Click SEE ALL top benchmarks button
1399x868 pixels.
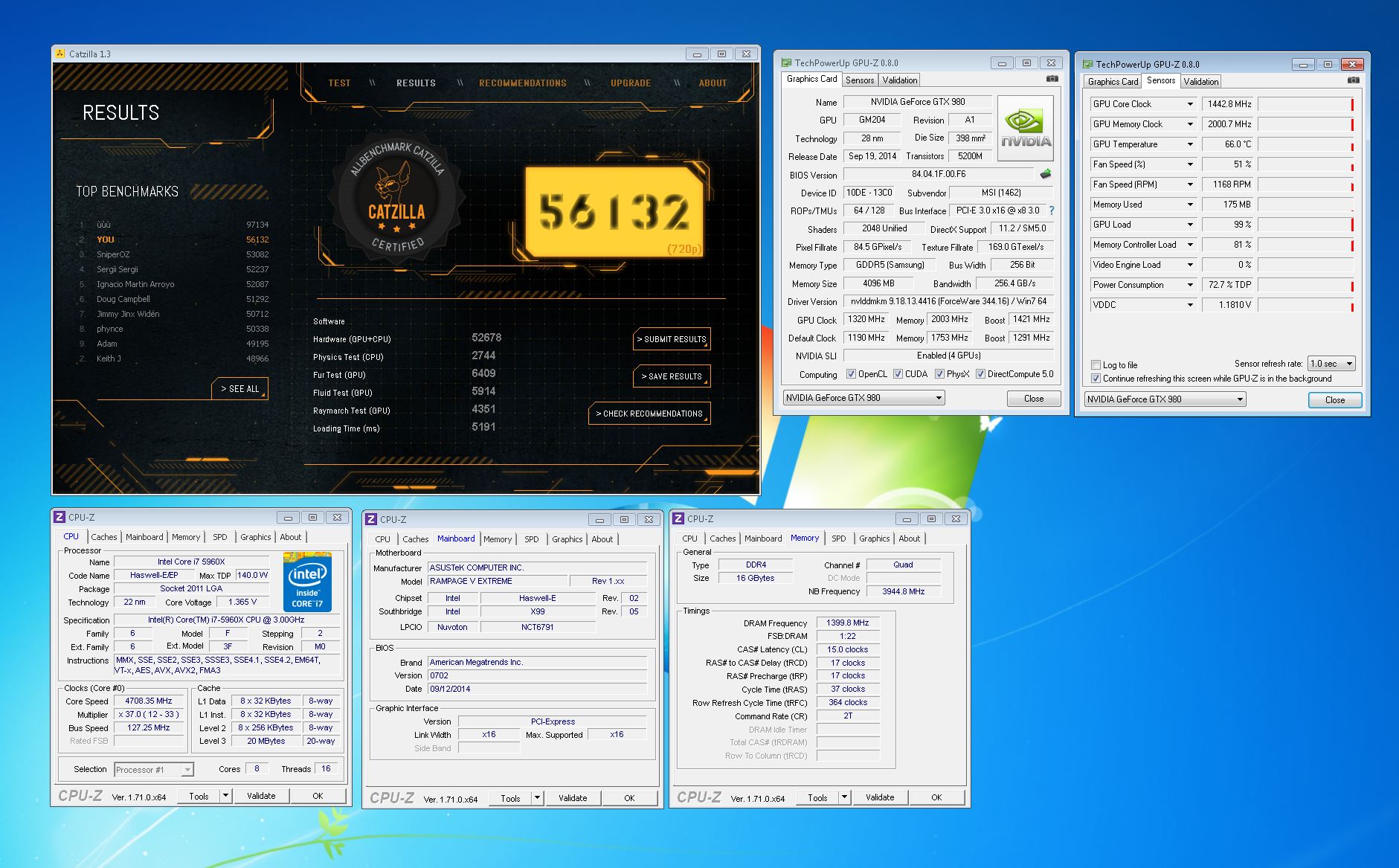(x=239, y=389)
